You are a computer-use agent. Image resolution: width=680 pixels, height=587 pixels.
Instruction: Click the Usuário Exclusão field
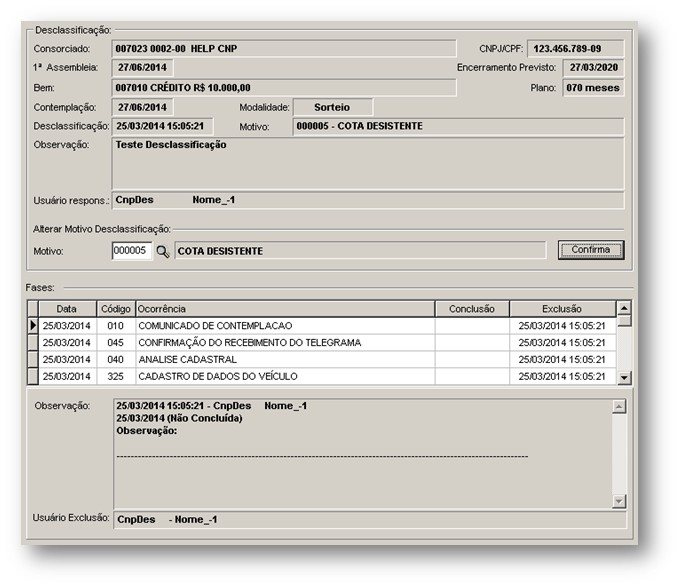coord(370,519)
